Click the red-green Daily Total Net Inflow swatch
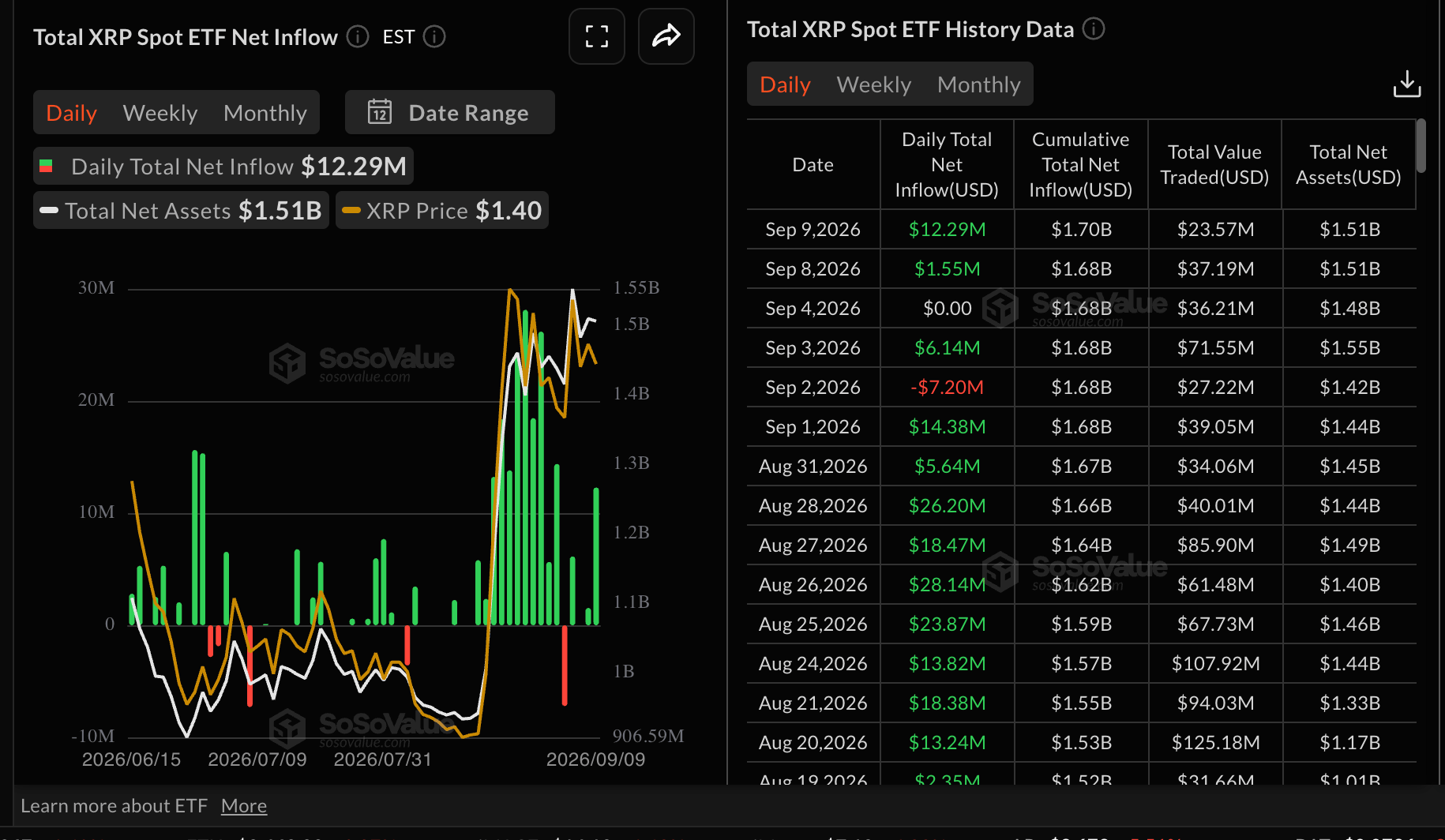 pyautogui.click(x=46, y=166)
